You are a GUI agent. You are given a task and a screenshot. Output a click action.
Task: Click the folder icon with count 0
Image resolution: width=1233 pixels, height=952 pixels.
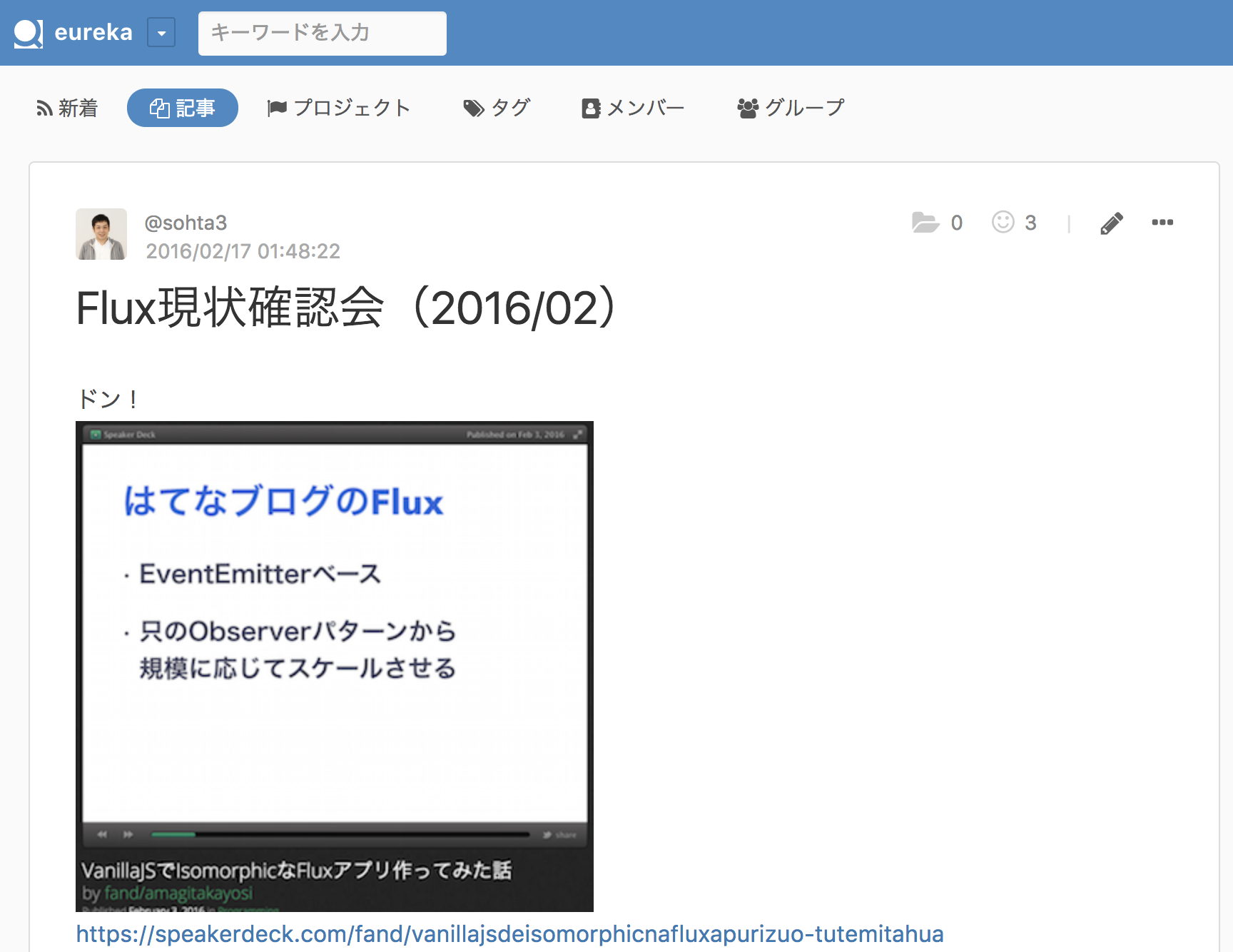(925, 223)
